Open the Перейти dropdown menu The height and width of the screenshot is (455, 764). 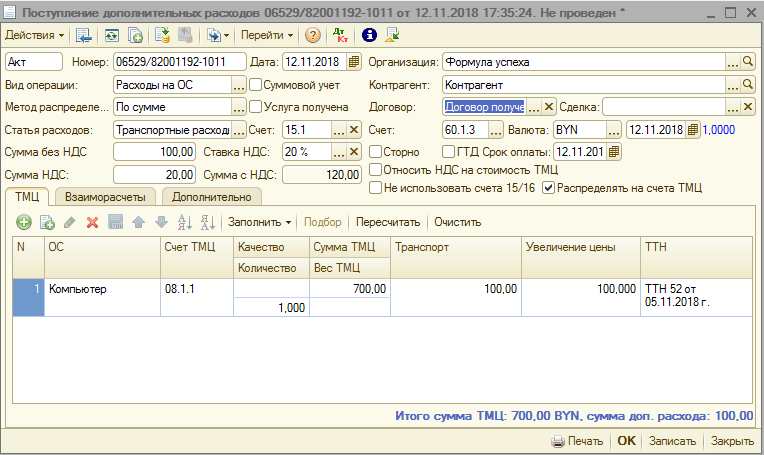point(265,35)
